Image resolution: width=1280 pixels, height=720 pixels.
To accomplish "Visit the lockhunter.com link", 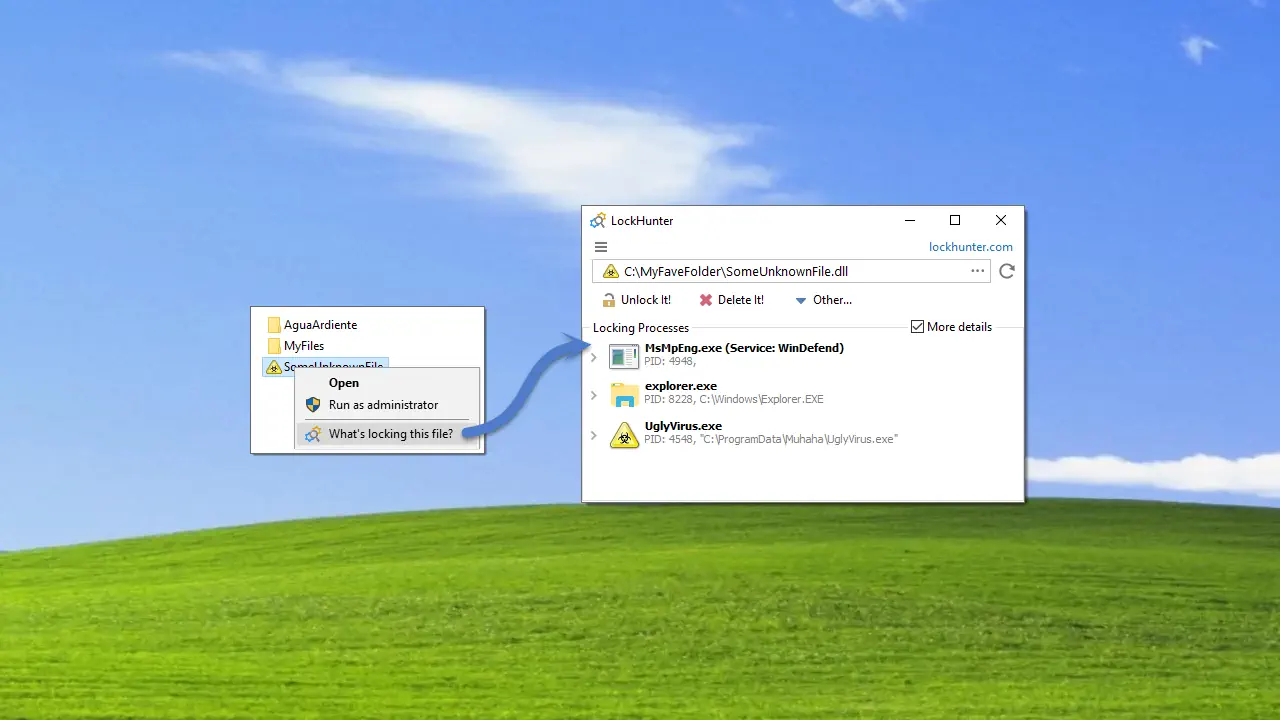I will 971,247.
